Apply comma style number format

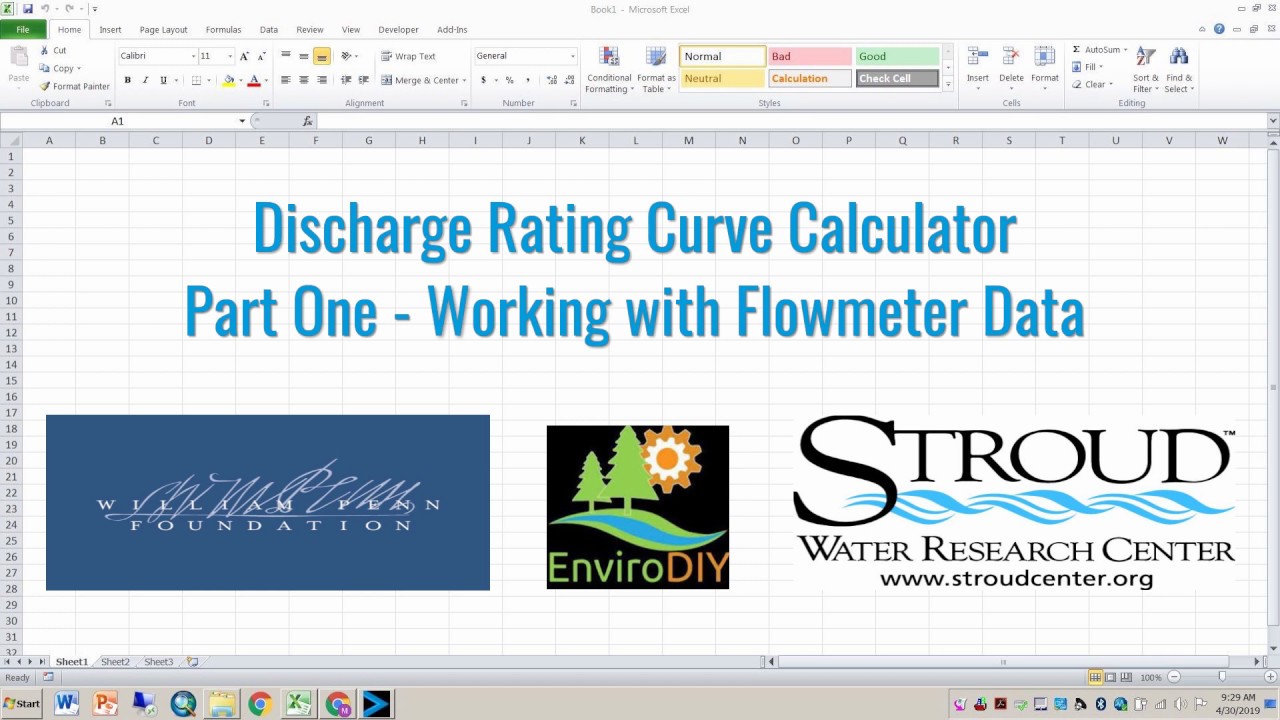(x=526, y=80)
